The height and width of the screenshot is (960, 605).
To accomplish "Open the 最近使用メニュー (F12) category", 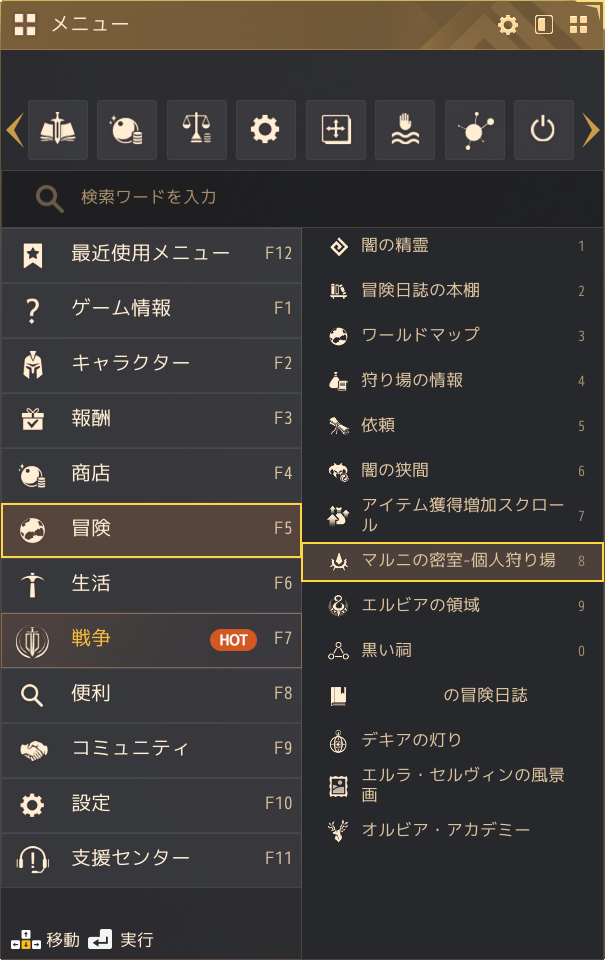I will [x=150, y=254].
